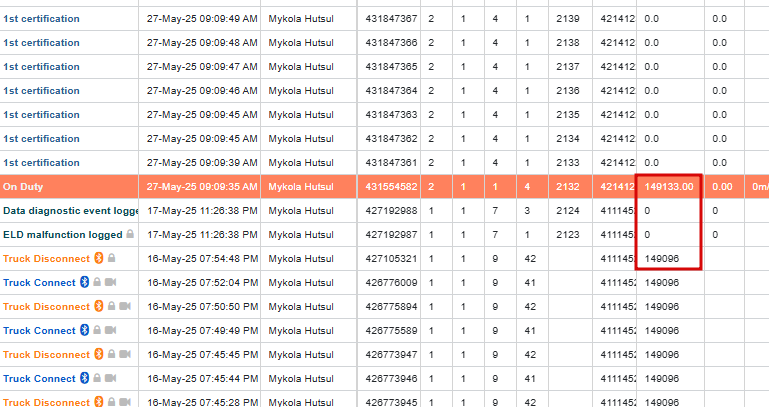Click camera icon on 07:52:04 PM Truck Connect
The height and width of the screenshot is (407, 769).
pos(111,282)
